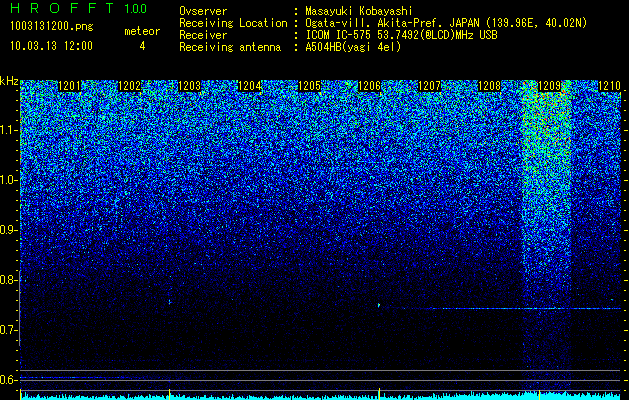Click the meteor echo dot near 1206
629x400 pixels.
(x=379, y=305)
